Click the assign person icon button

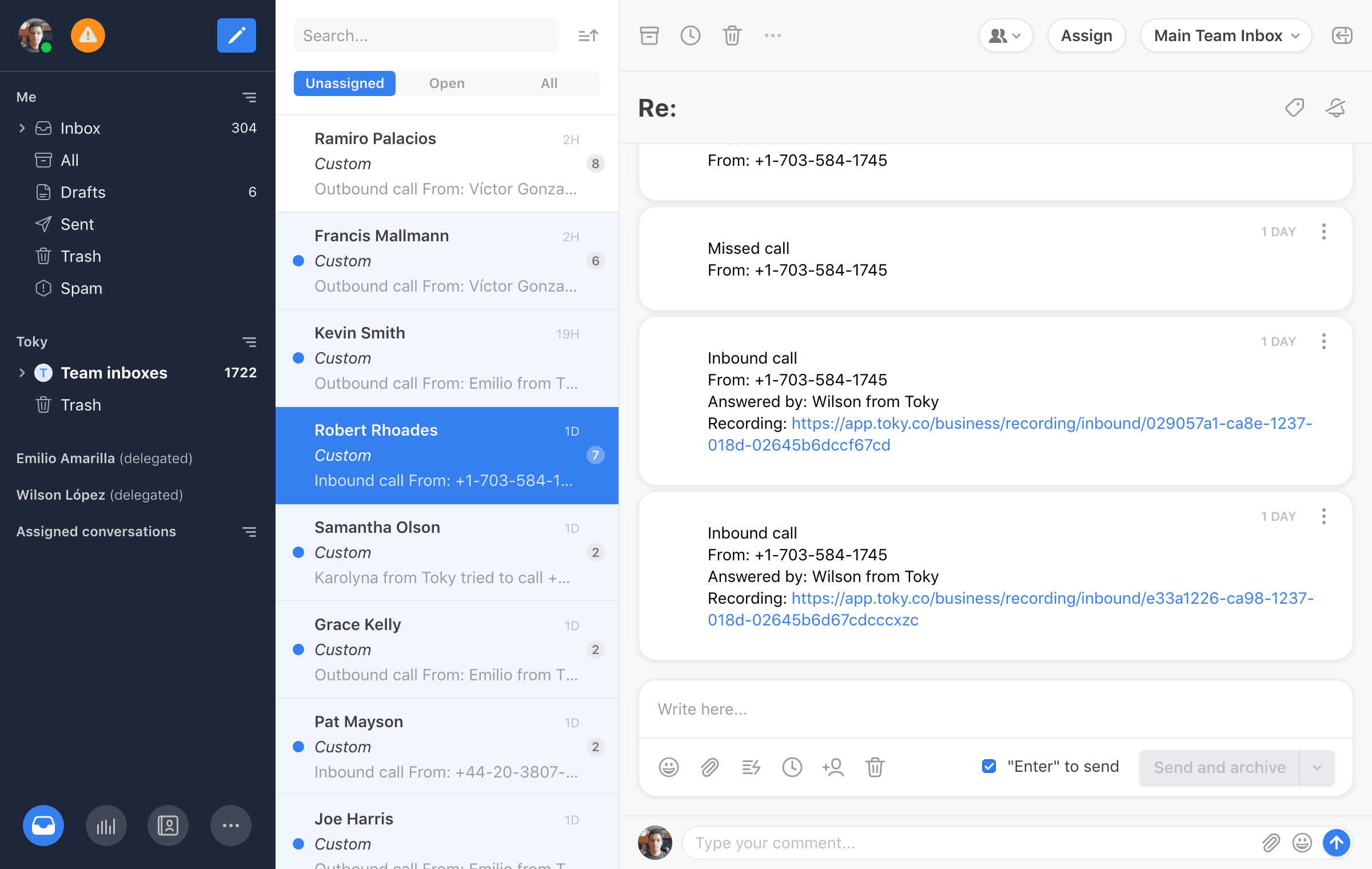coord(832,767)
